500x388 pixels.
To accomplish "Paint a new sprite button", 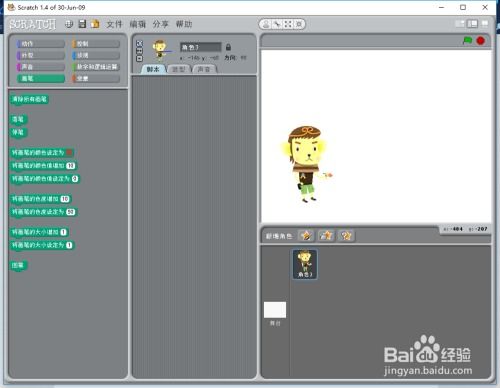I will [306, 236].
